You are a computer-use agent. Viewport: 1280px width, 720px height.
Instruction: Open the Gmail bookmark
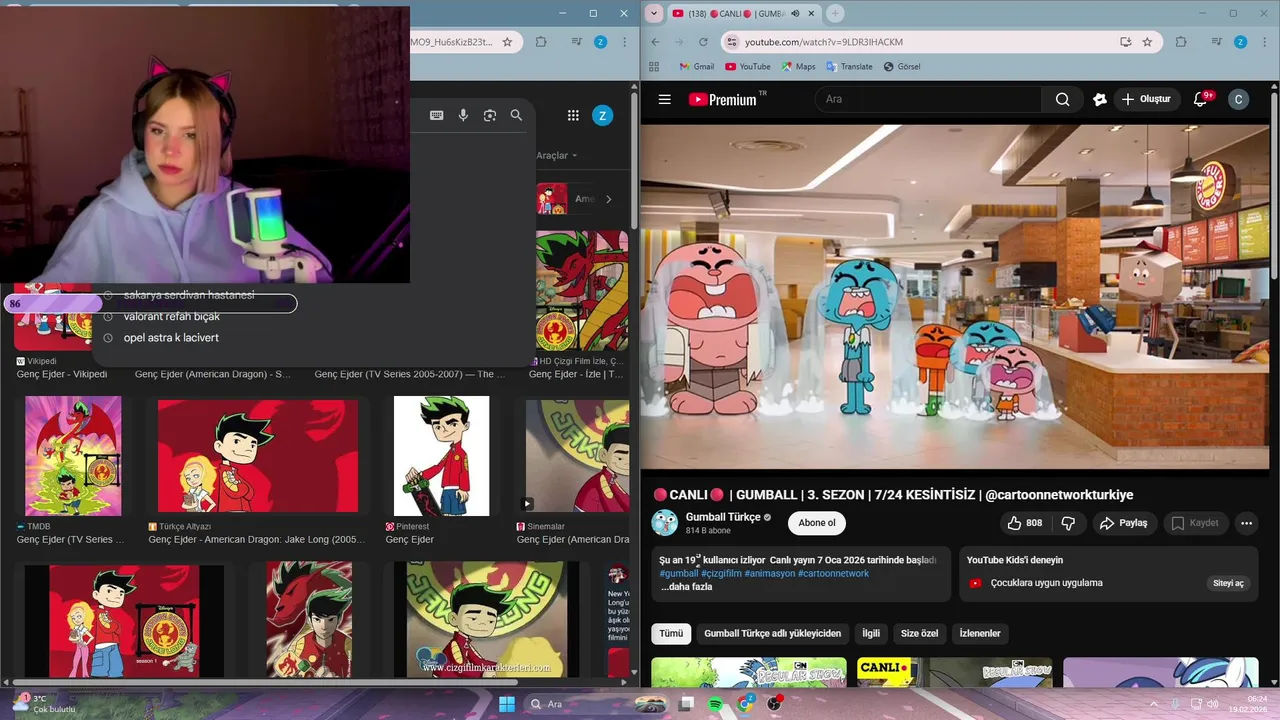pos(697,67)
